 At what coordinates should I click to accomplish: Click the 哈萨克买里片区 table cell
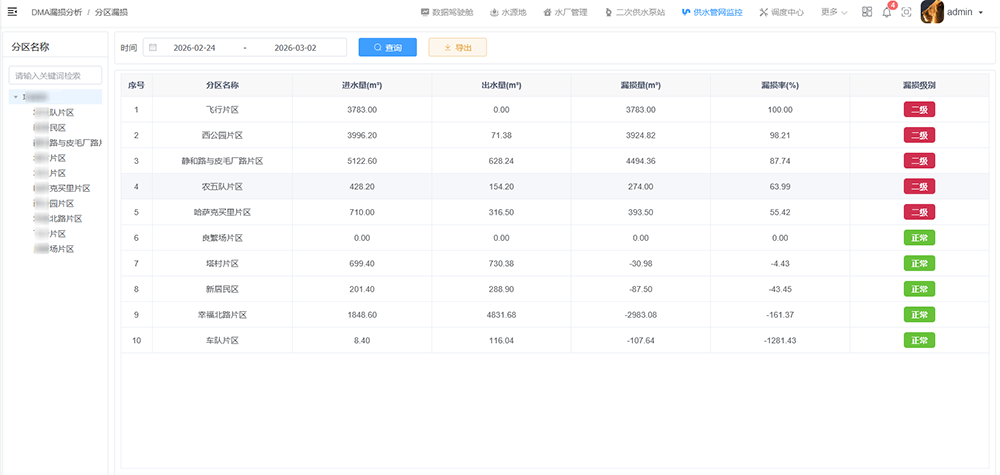(x=222, y=212)
